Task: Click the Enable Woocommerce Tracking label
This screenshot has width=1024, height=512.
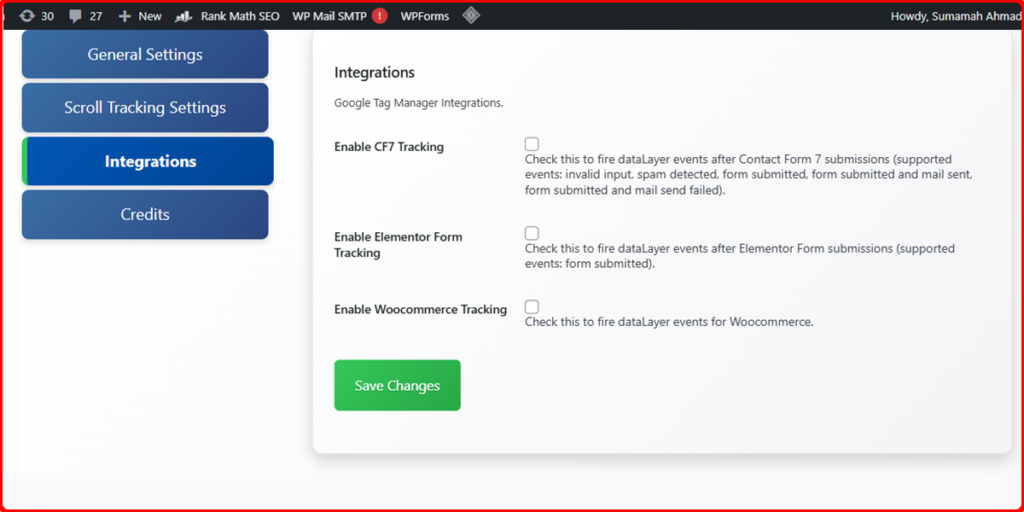Action: pyautogui.click(x=421, y=310)
